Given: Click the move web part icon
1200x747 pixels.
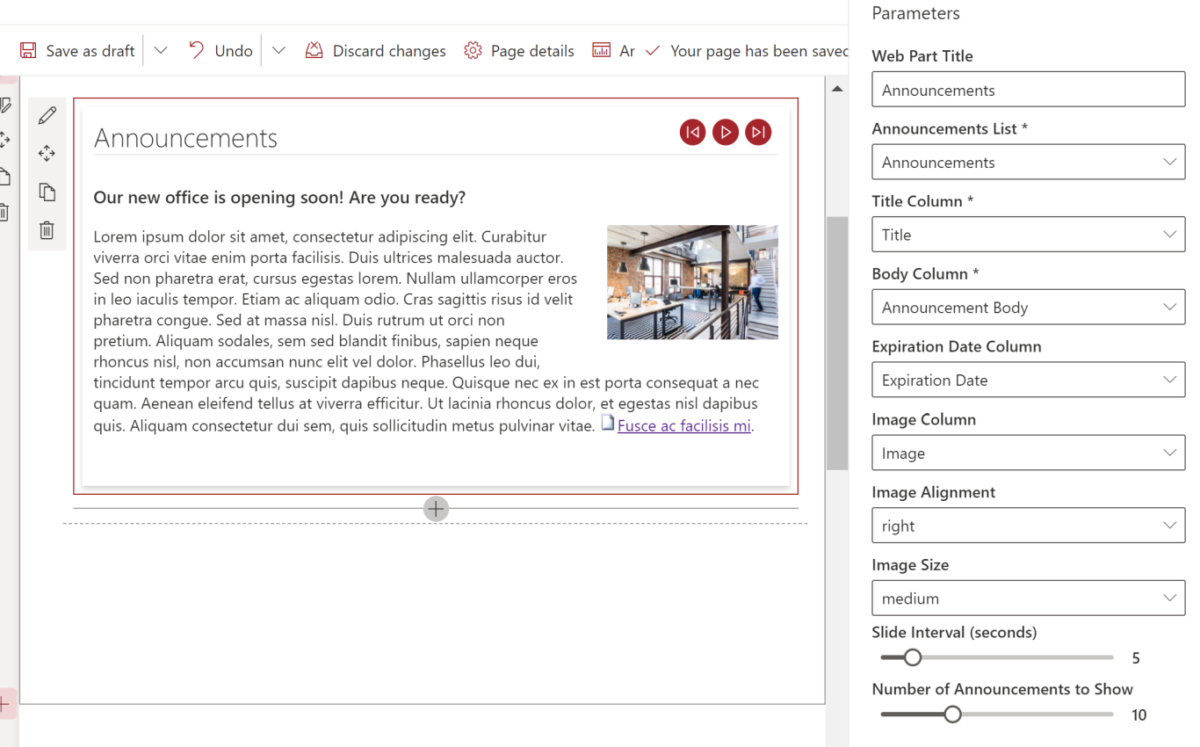Looking at the screenshot, I should pos(47,153).
